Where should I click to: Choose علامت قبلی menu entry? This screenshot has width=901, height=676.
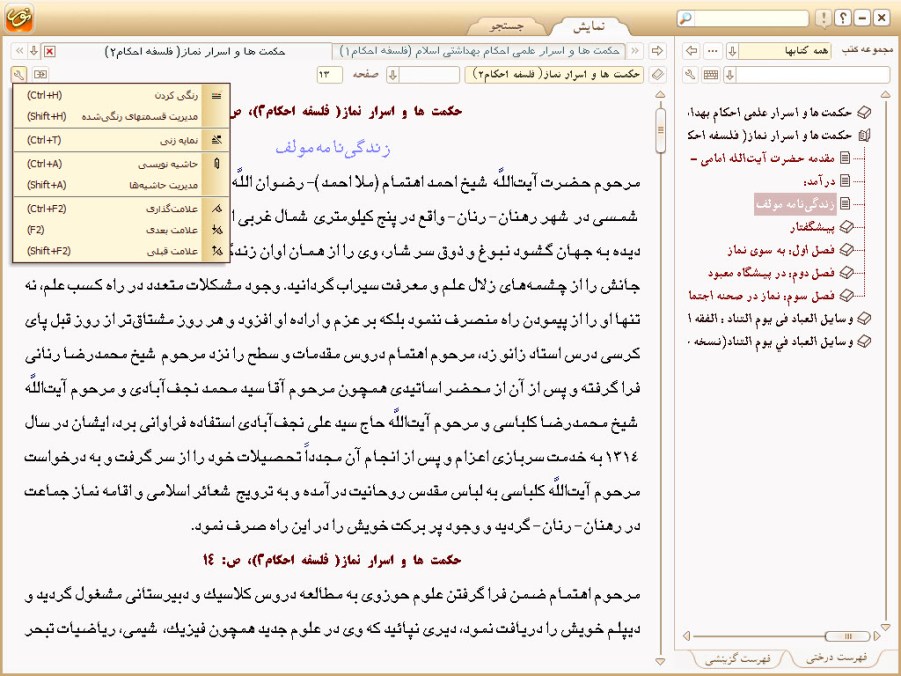[121, 251]
